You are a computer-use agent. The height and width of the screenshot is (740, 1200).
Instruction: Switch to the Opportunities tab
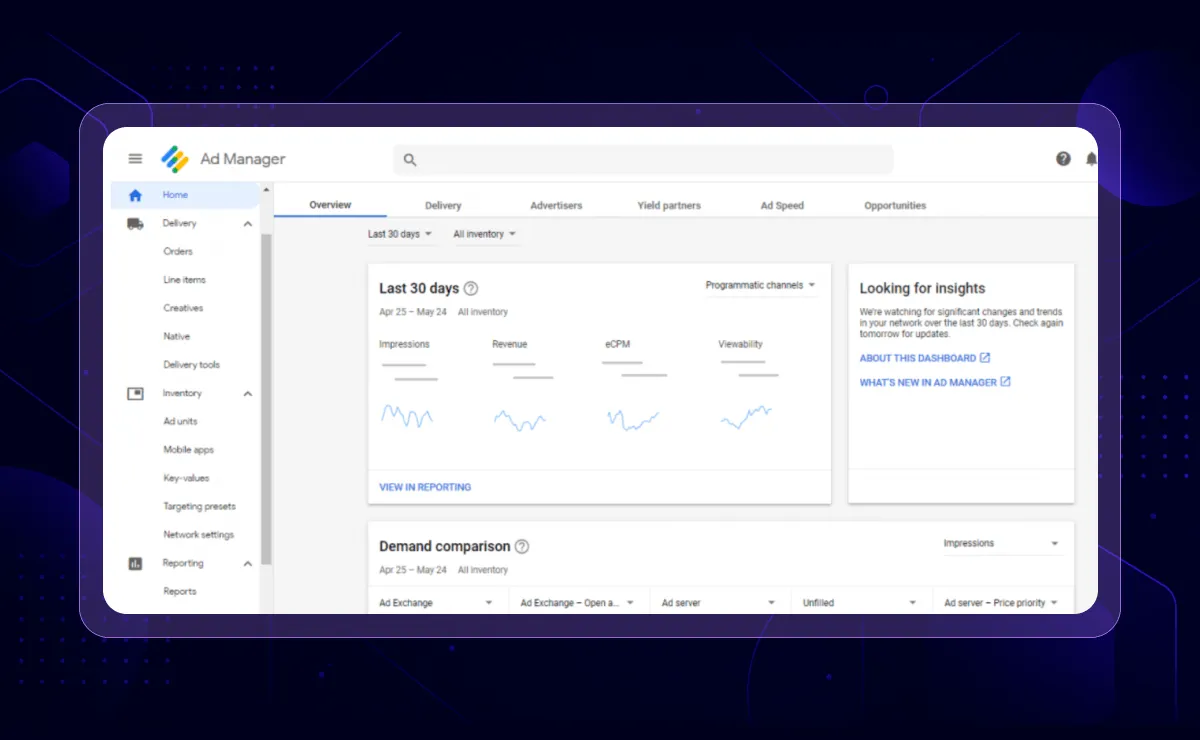coord(895,206)
